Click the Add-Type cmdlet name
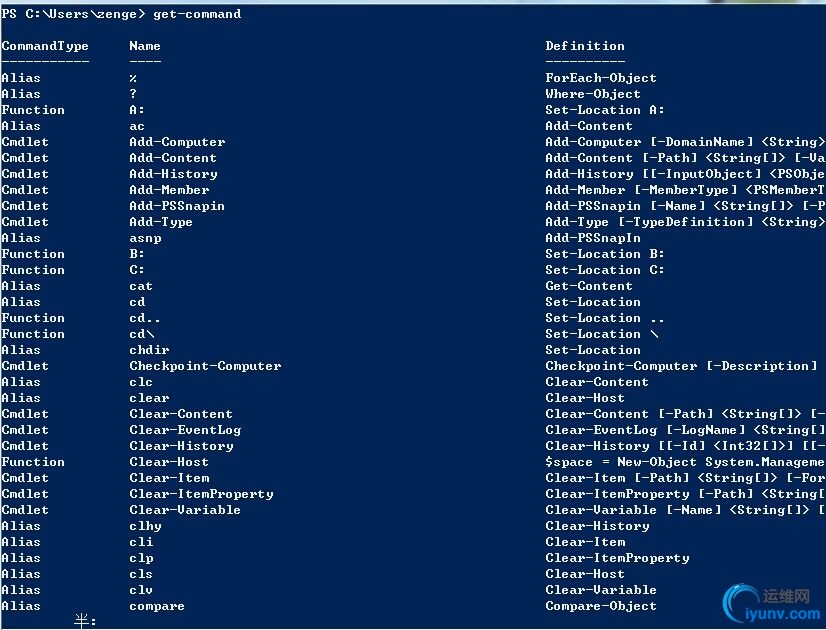This screenshot has height=630, width=826. tap(161, 222)
